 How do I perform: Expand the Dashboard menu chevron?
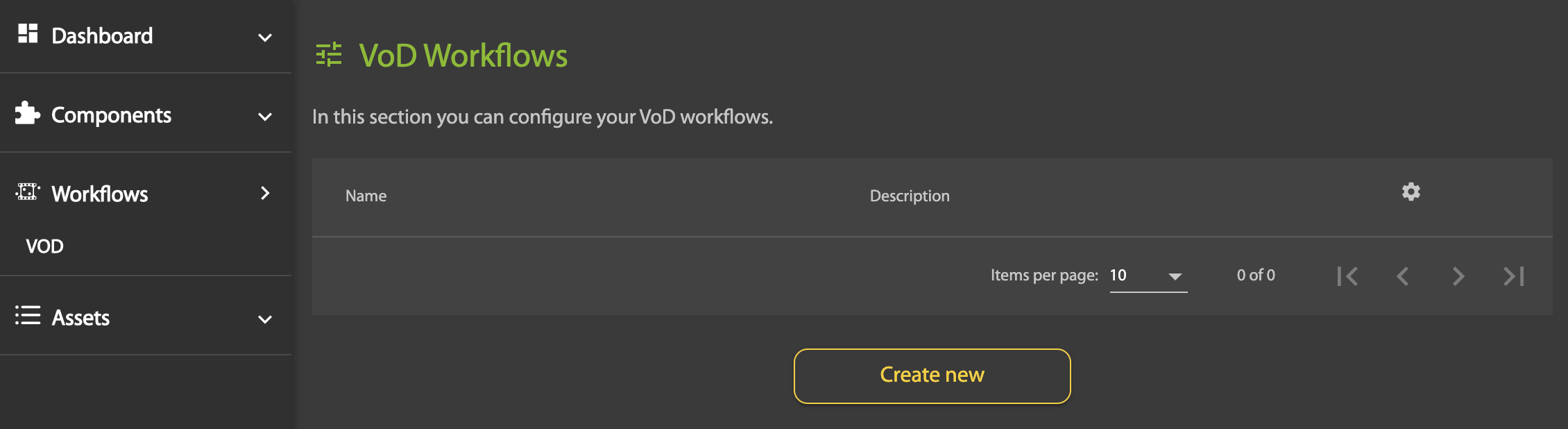click(265, 37)
